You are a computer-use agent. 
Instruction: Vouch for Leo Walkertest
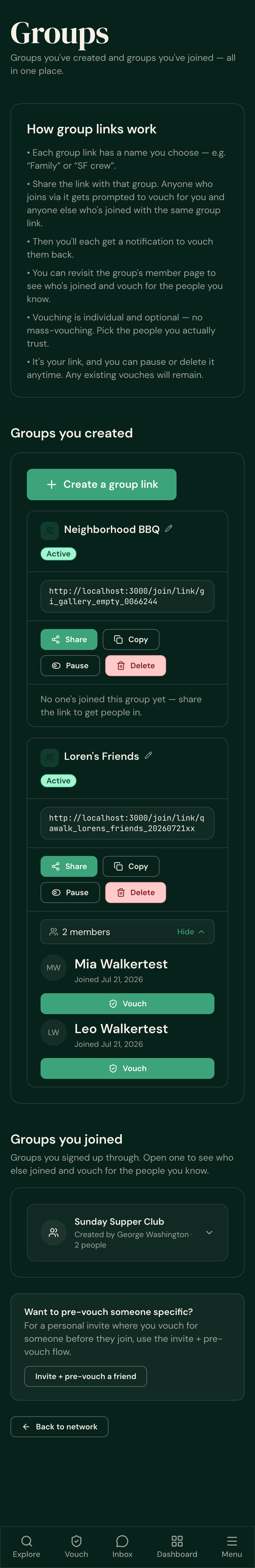127,1068
